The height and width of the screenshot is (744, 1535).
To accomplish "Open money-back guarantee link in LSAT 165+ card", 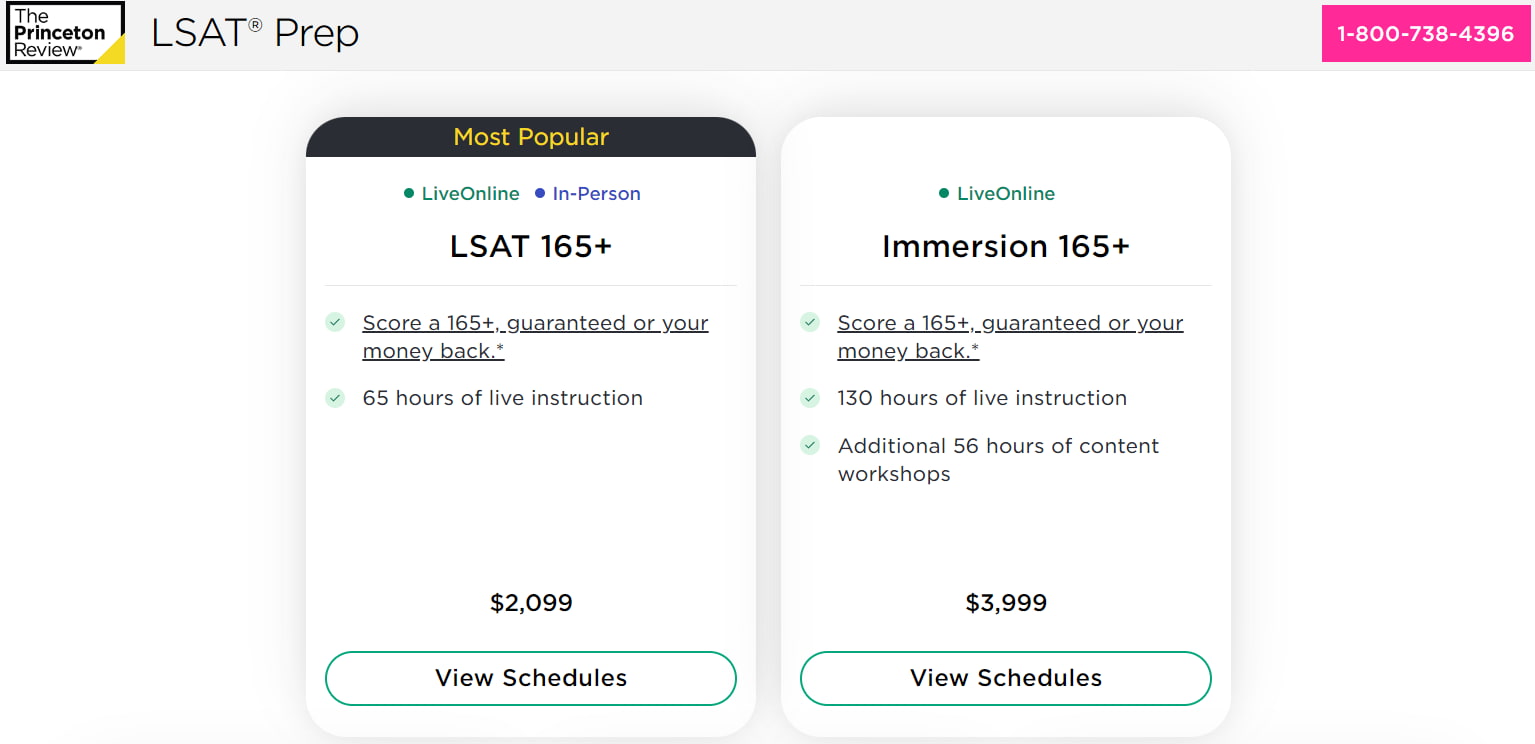I will (535, 337).
